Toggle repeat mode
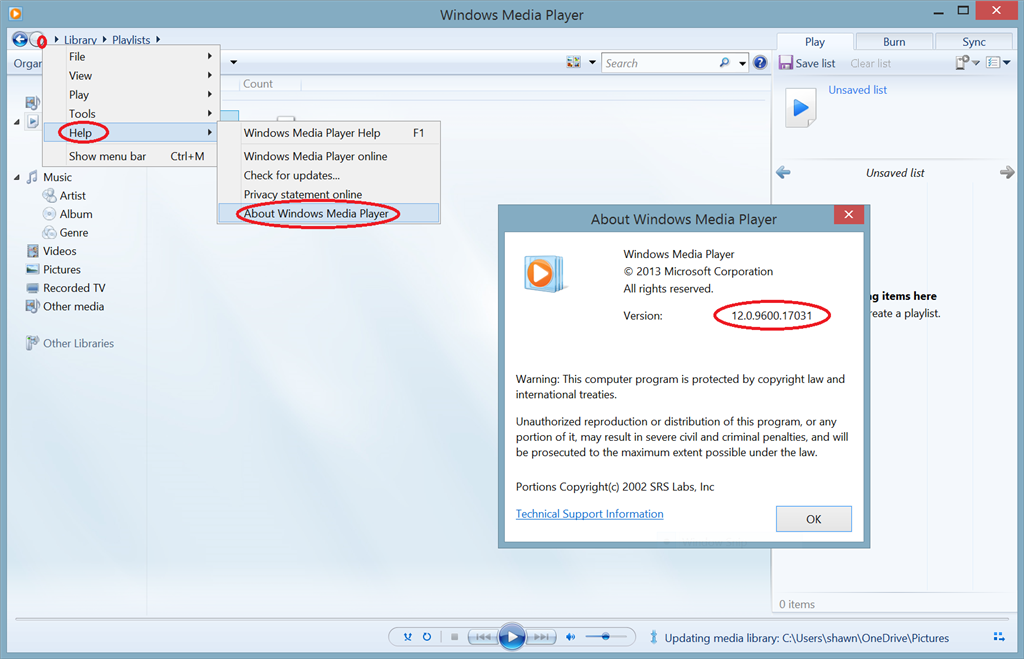 [x=426, y=637]
